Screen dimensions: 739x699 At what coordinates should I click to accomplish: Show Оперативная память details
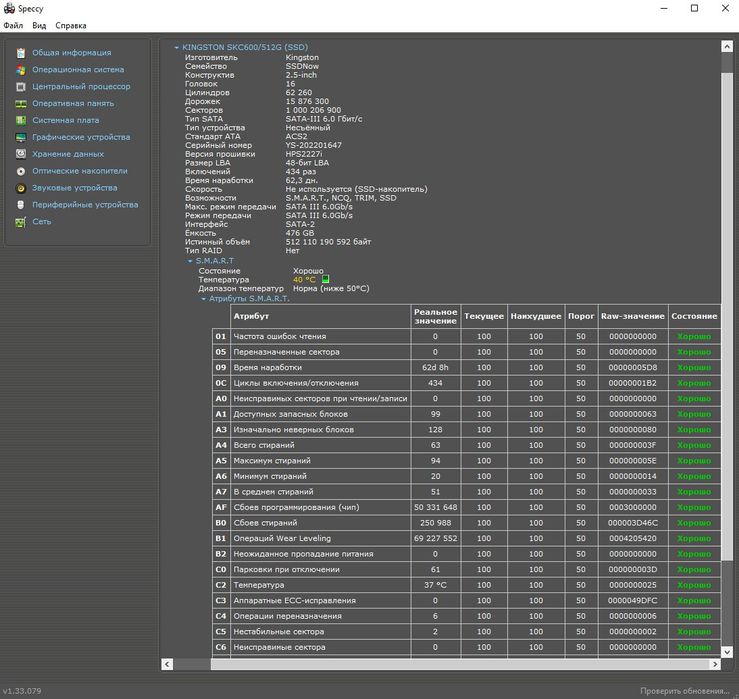click(x=73, y=104)
